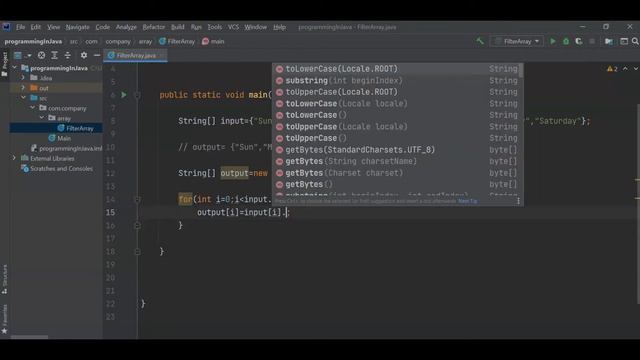Click the warnings indicator showing 2
This screenshot has width=640, height=360.
tap(612, 69)
